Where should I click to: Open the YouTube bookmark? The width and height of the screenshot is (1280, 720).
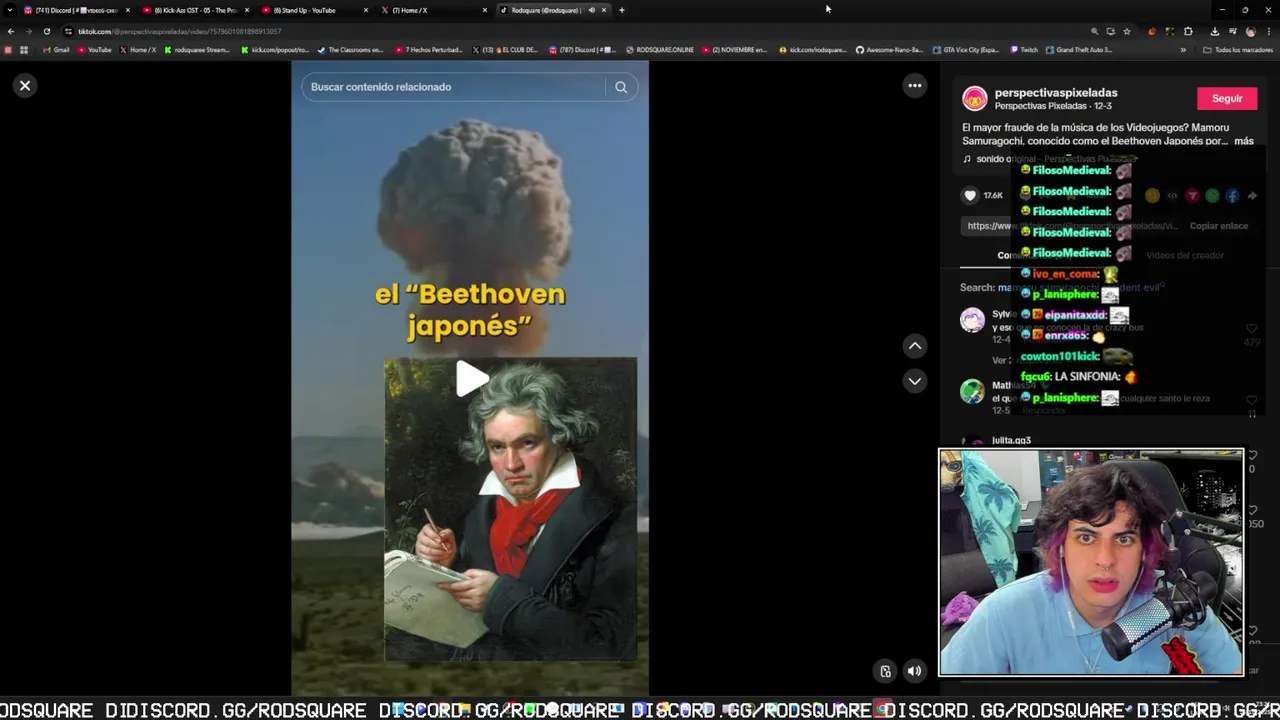click(95, 49)
